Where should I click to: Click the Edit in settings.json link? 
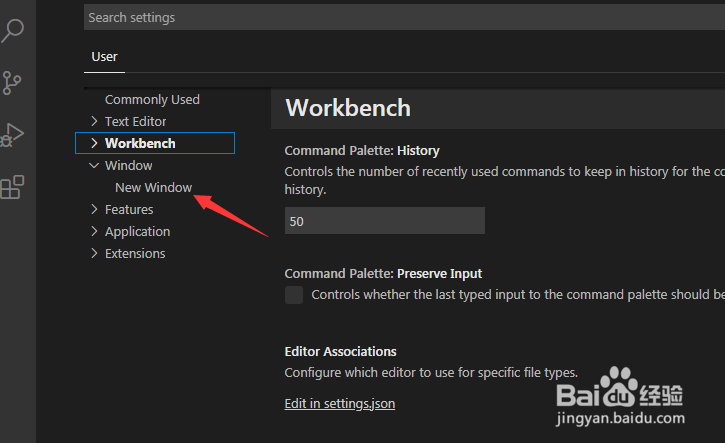pyautogui.click(x=340, y=404)
